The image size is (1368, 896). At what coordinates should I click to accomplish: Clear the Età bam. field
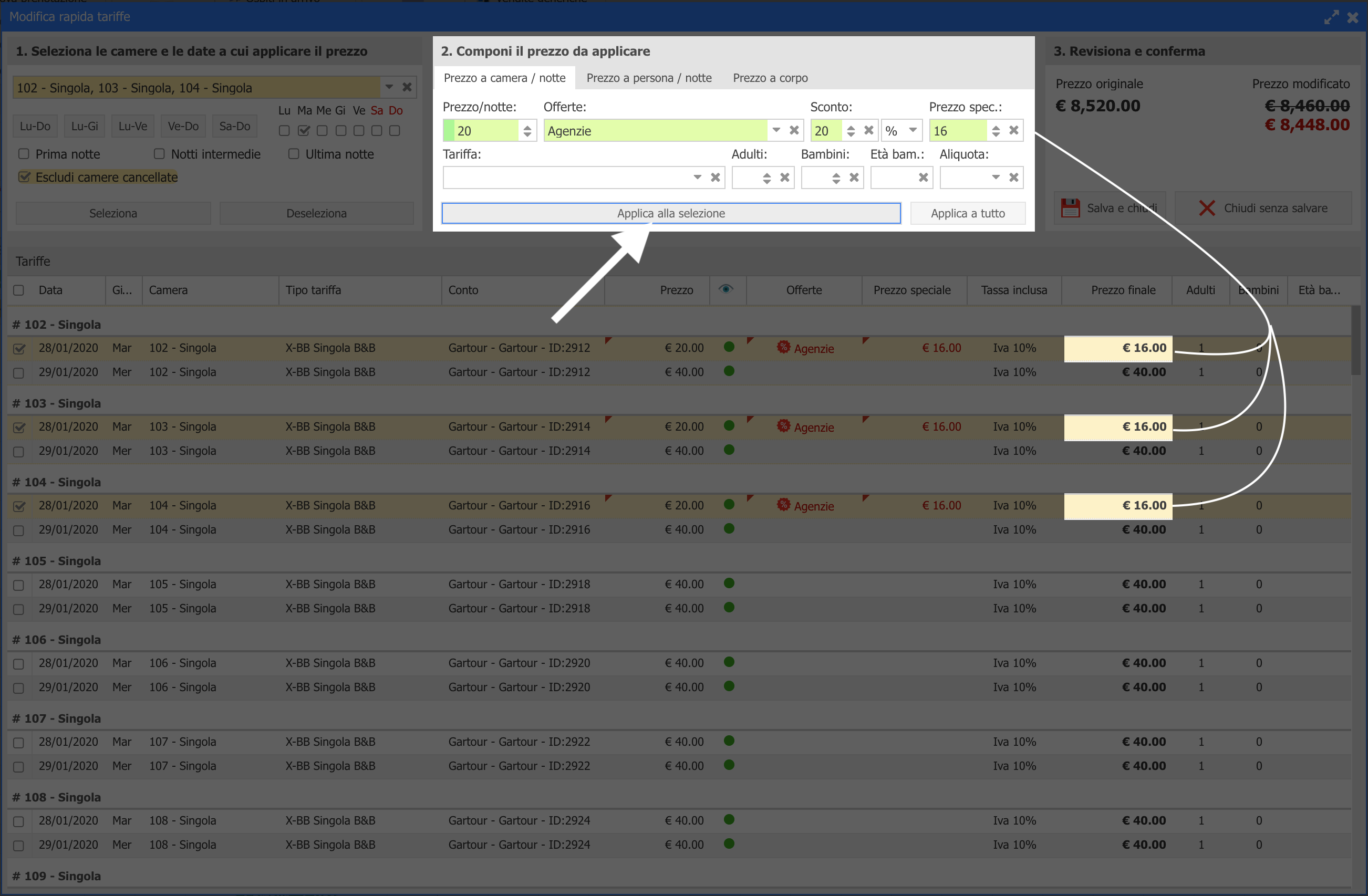tap(923, 178)
